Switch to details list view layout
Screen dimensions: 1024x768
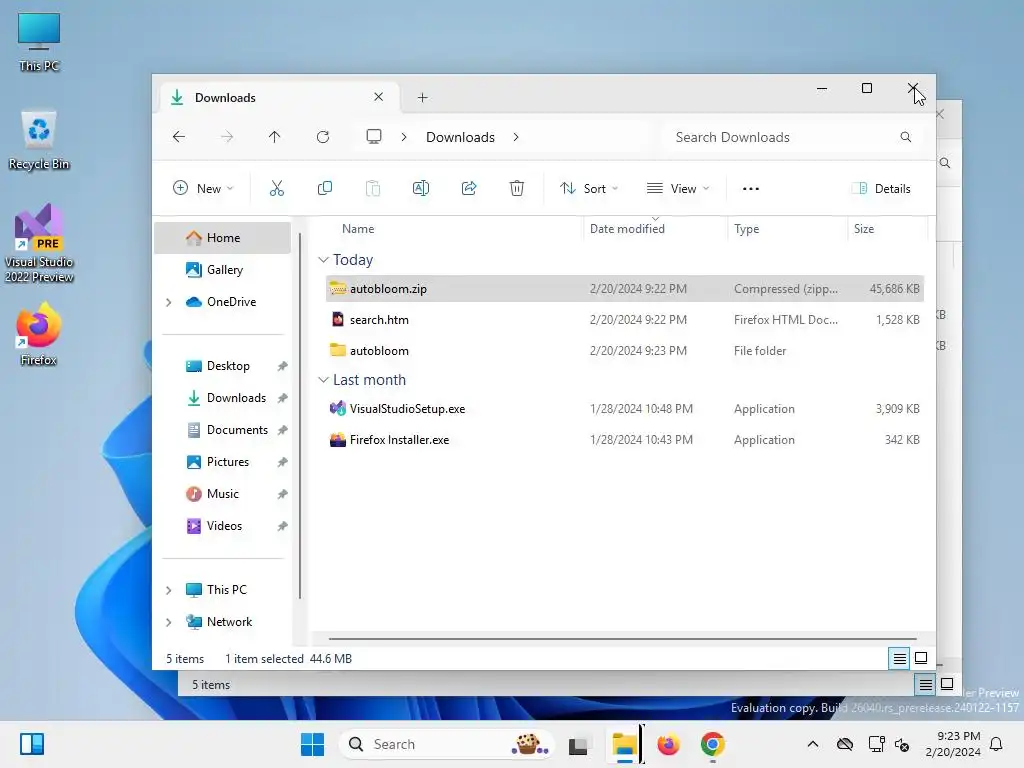click(899, 658)
